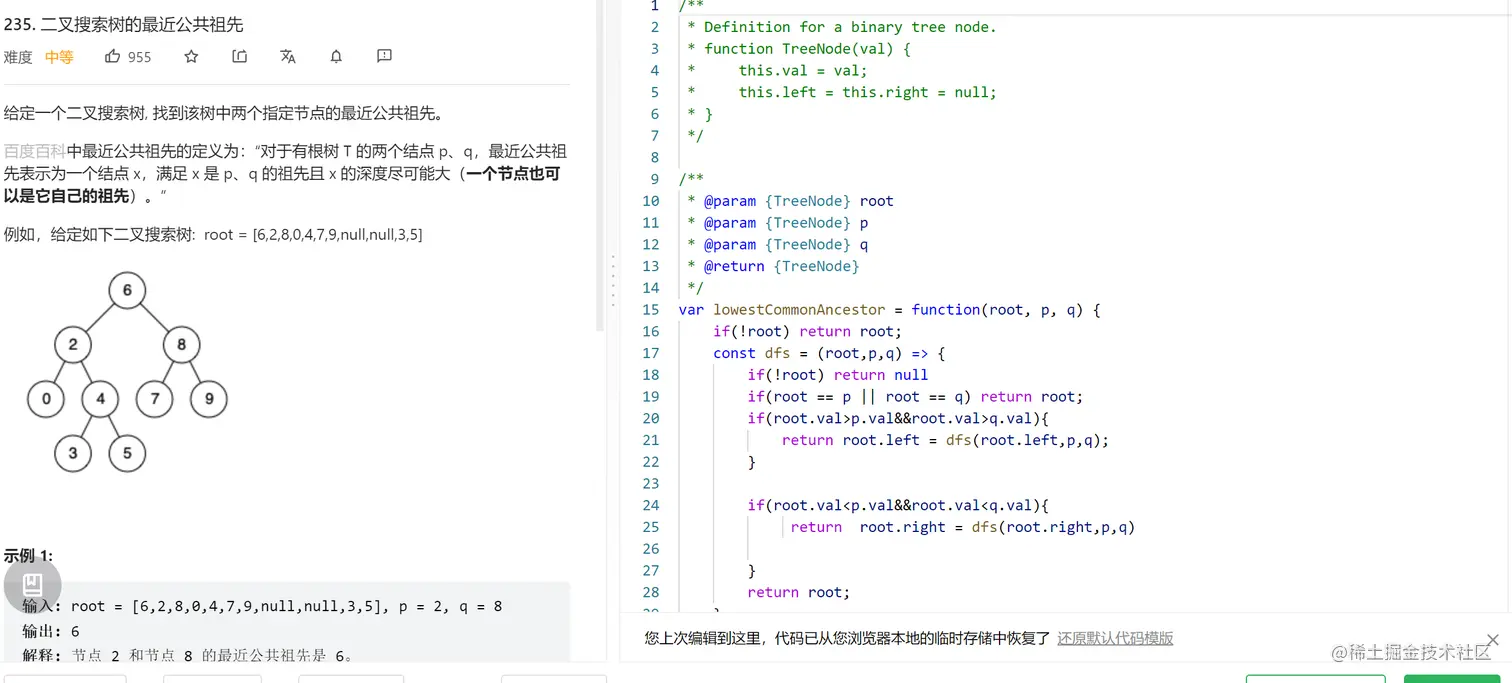The width and height of the screenshot is (1512, 683).
Task: Open the floating notebook icon button
Action: point(32,585)
